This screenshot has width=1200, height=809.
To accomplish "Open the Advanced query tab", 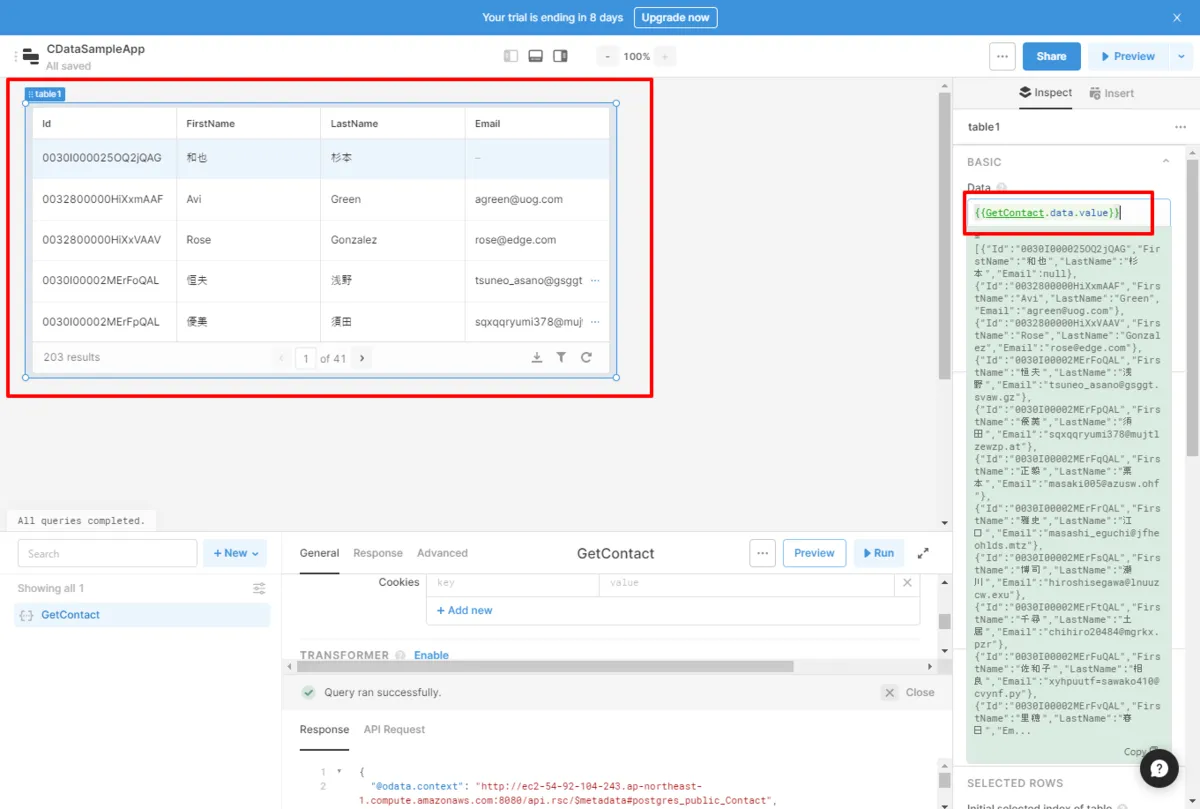I will (x=442, y=553).
